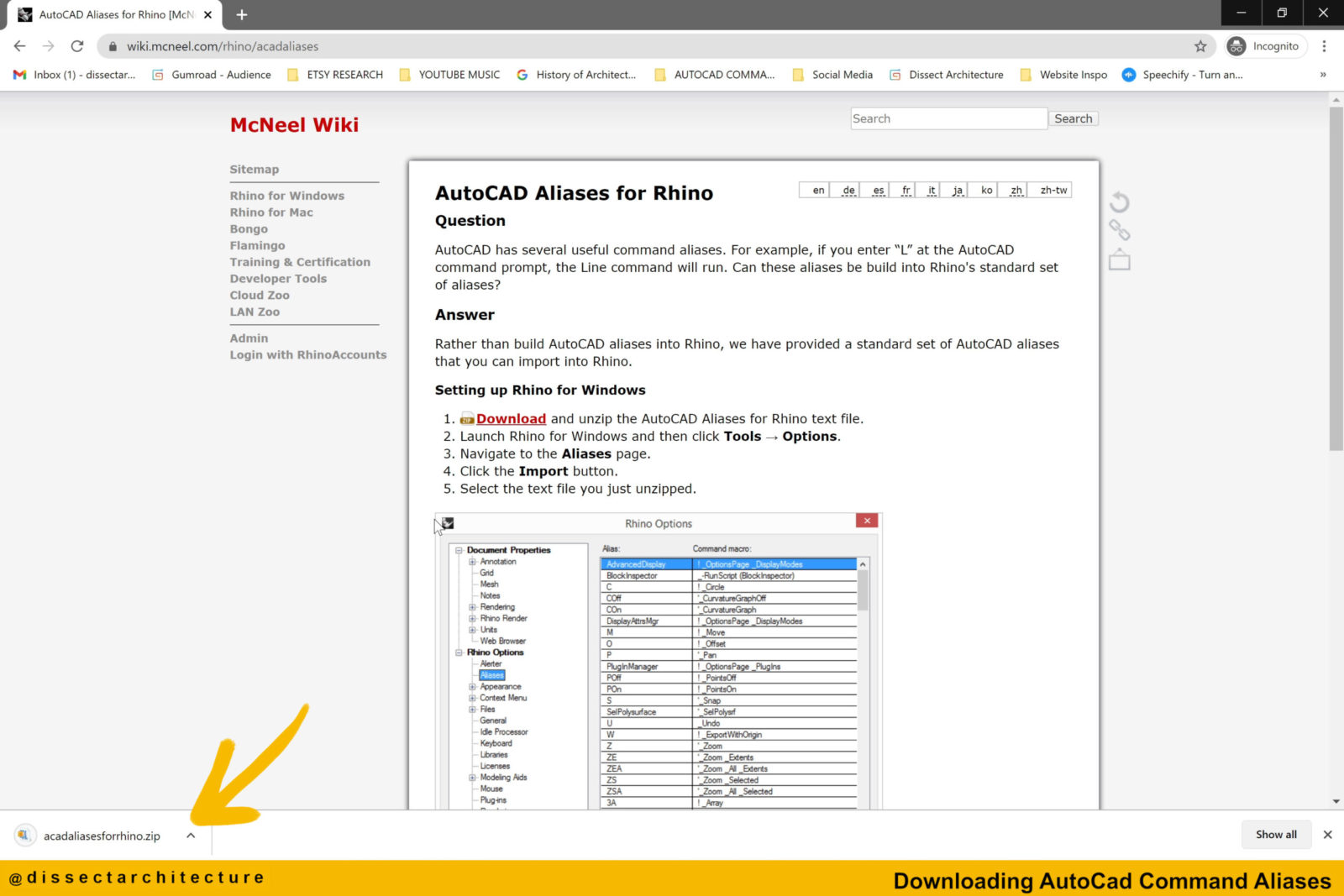Screen dimensions: 1344x896
Task: Close the downloads bar
Action: 1327,835
